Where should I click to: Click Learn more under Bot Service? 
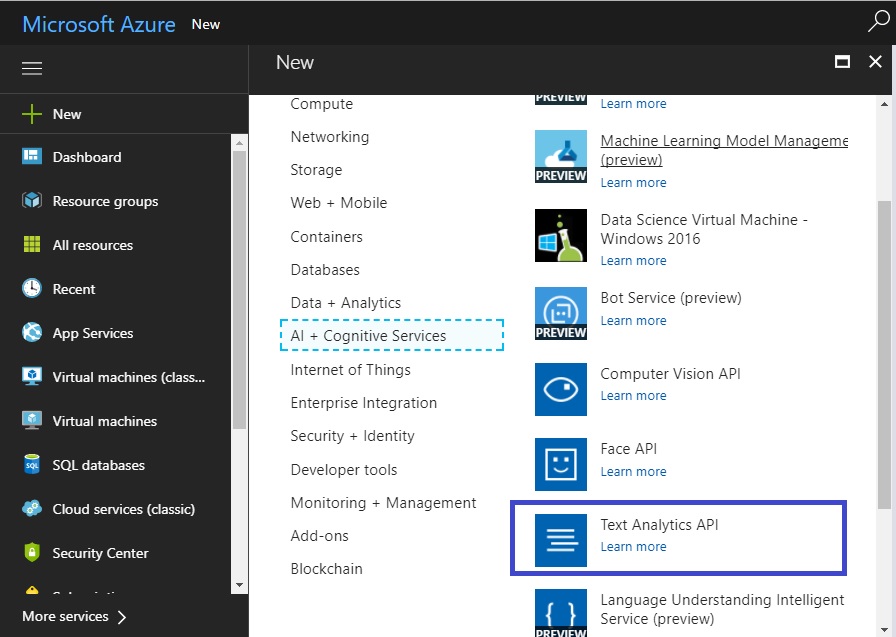pos(633,320)
